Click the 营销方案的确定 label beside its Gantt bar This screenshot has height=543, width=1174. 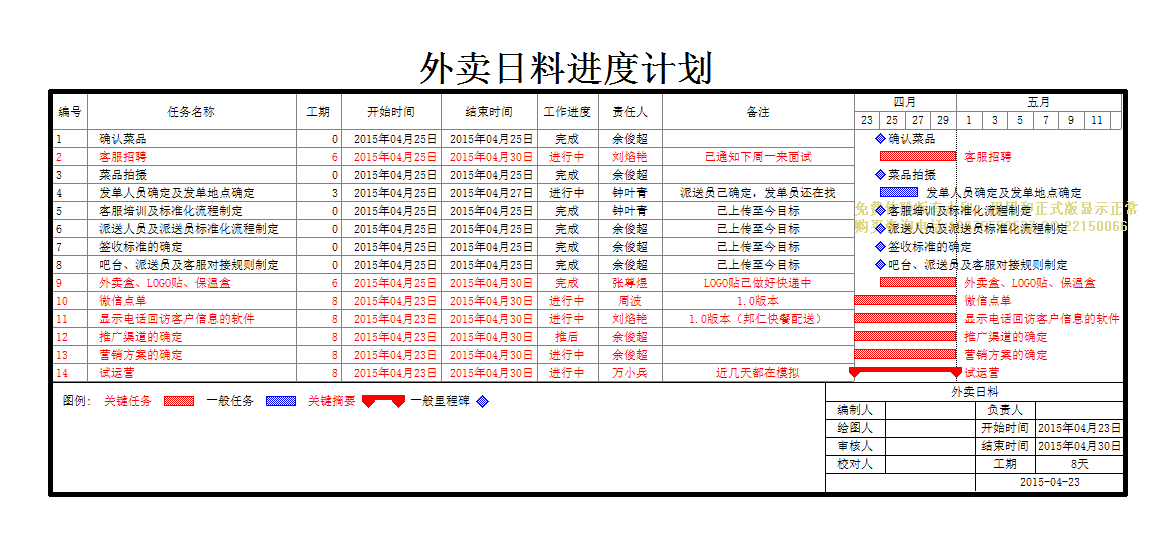click(x=1006, y=354)
